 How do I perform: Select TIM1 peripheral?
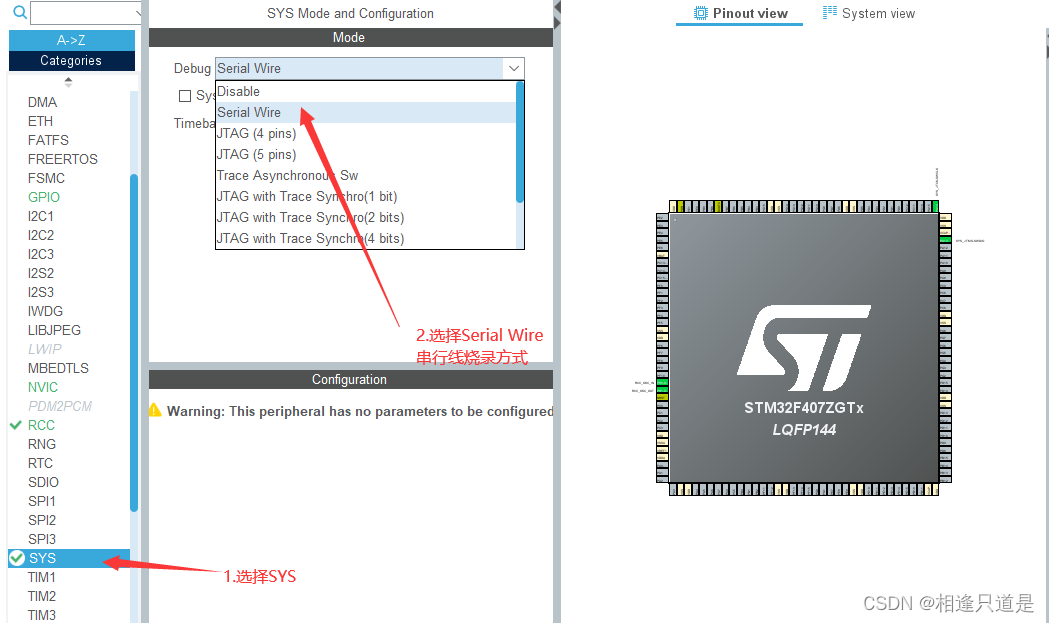tap(41, 577)
